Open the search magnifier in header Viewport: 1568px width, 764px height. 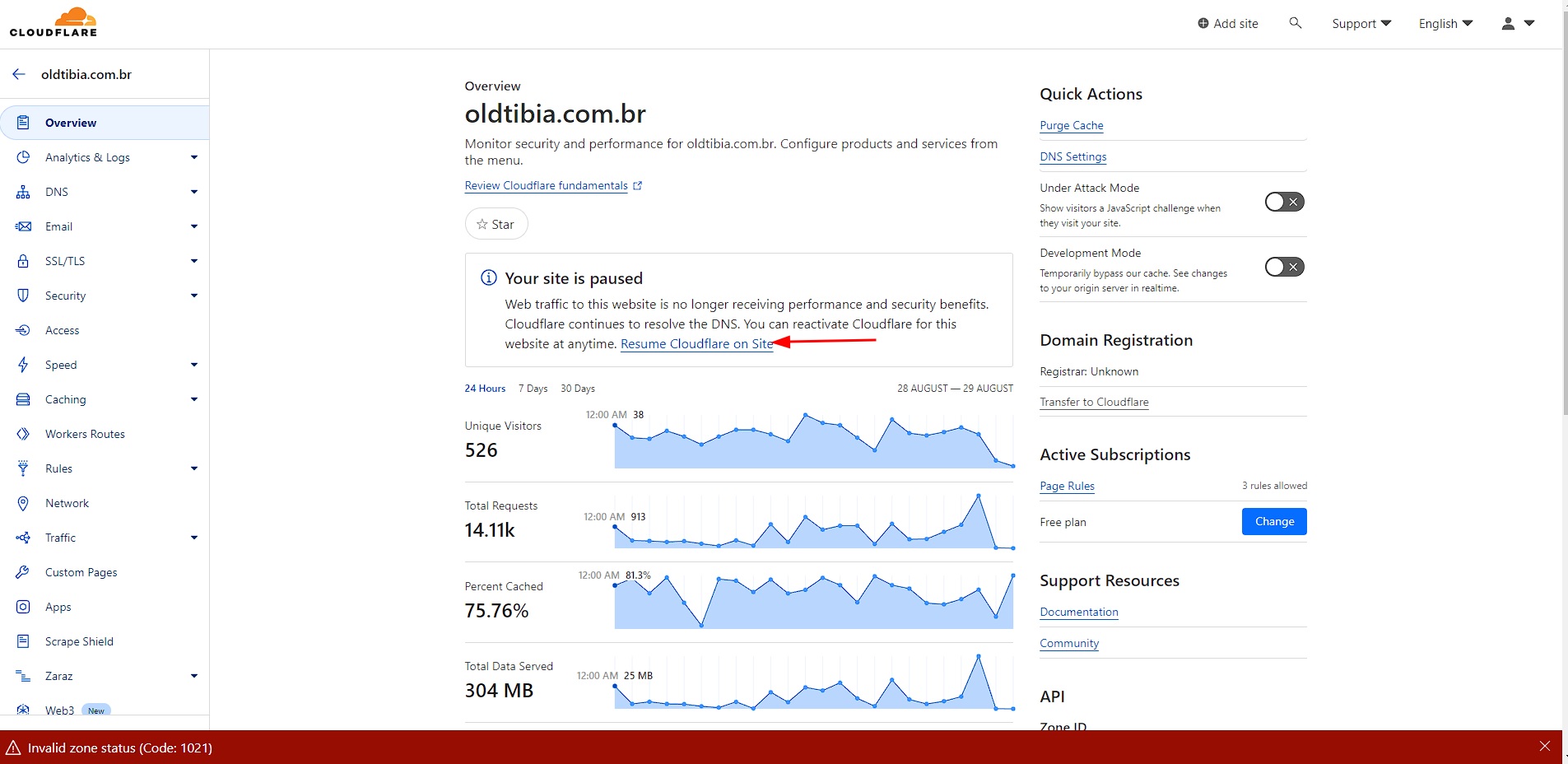1295,23
